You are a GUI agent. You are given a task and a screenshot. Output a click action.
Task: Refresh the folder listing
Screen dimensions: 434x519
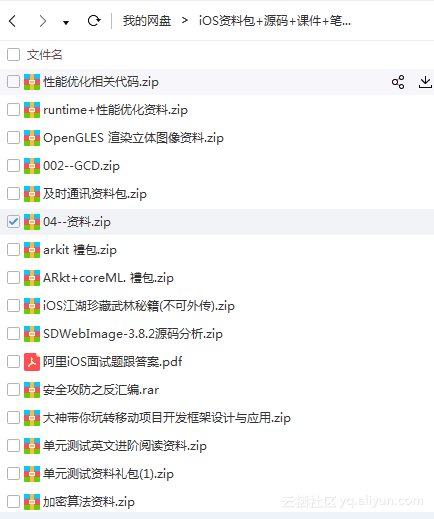94,21
